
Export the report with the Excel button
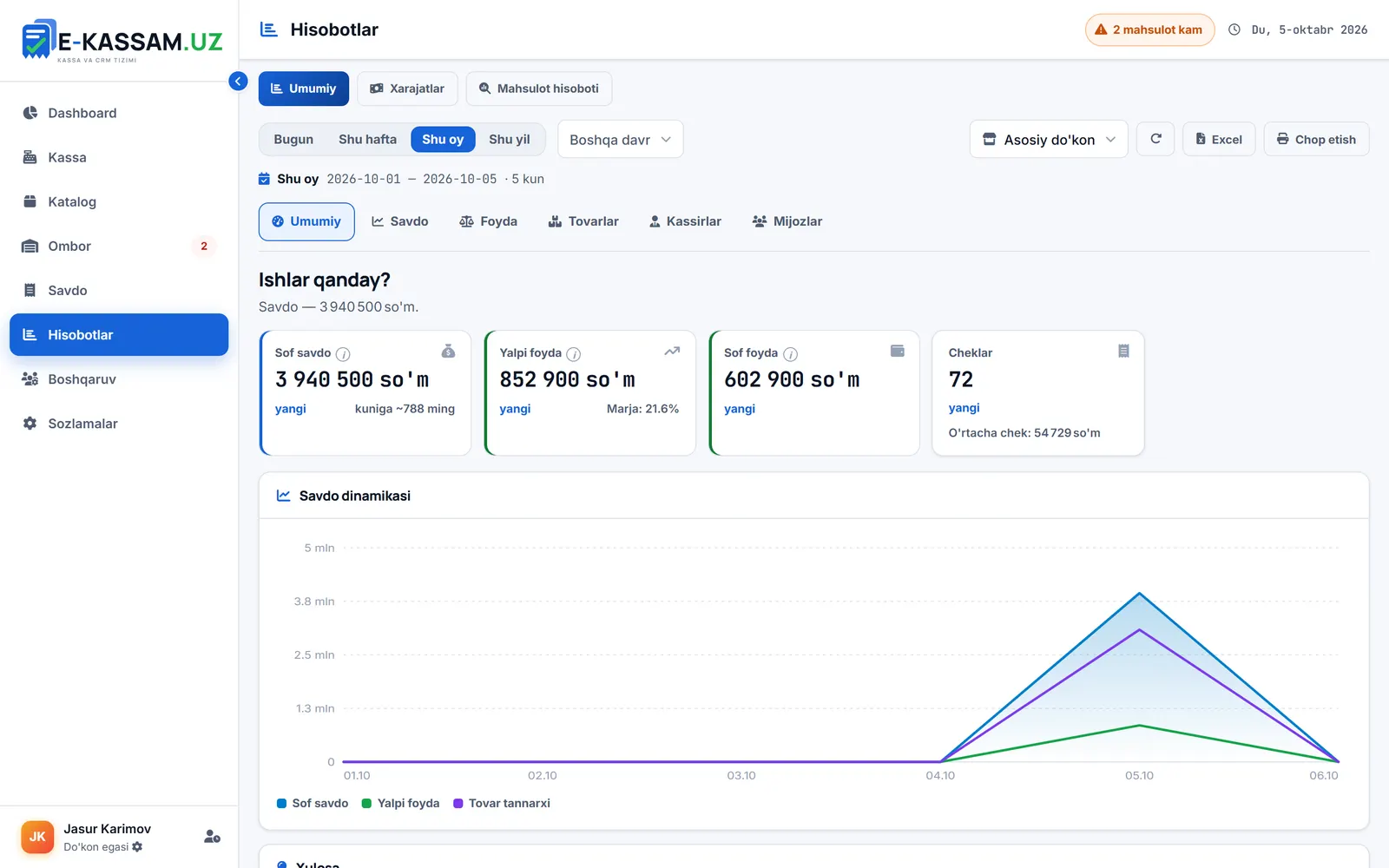coord(1219,139)
